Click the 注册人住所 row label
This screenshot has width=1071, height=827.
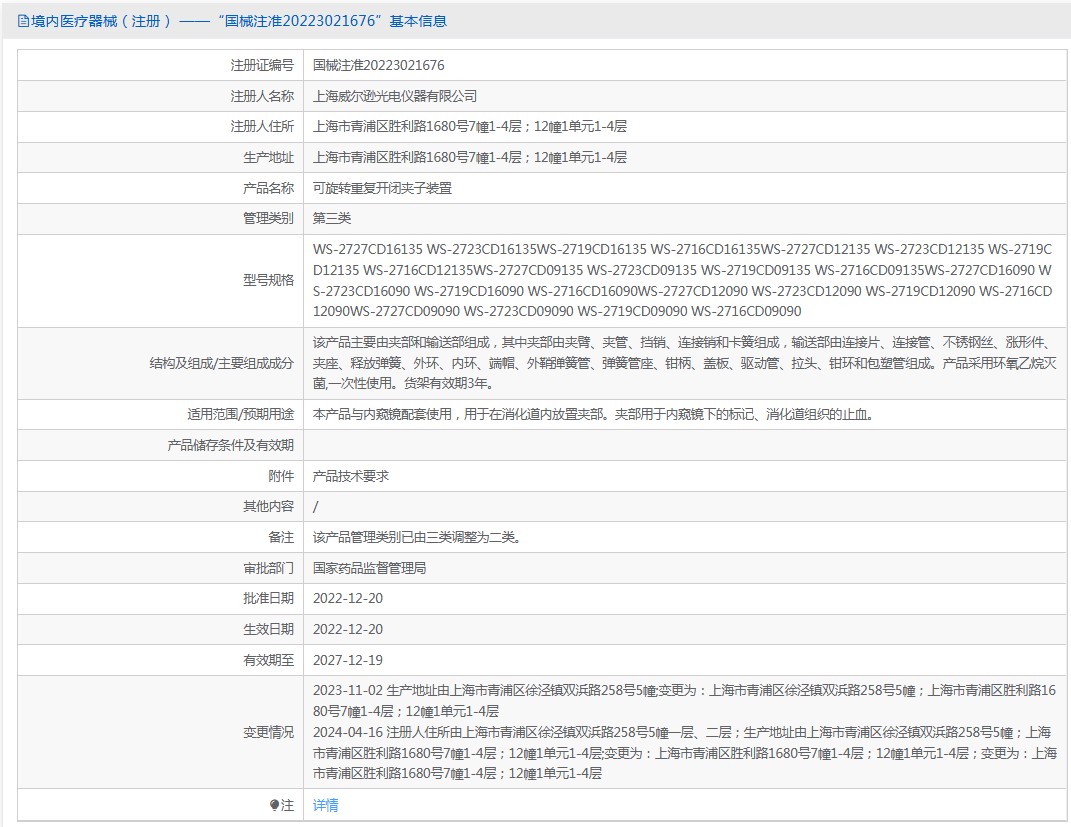[x=262, y=126]
